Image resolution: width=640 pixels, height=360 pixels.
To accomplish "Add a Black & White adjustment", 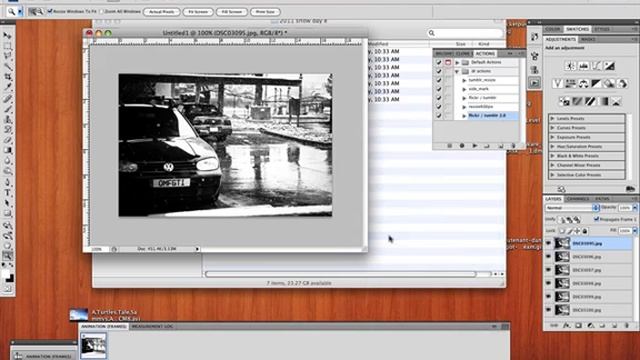I will 596,84.
